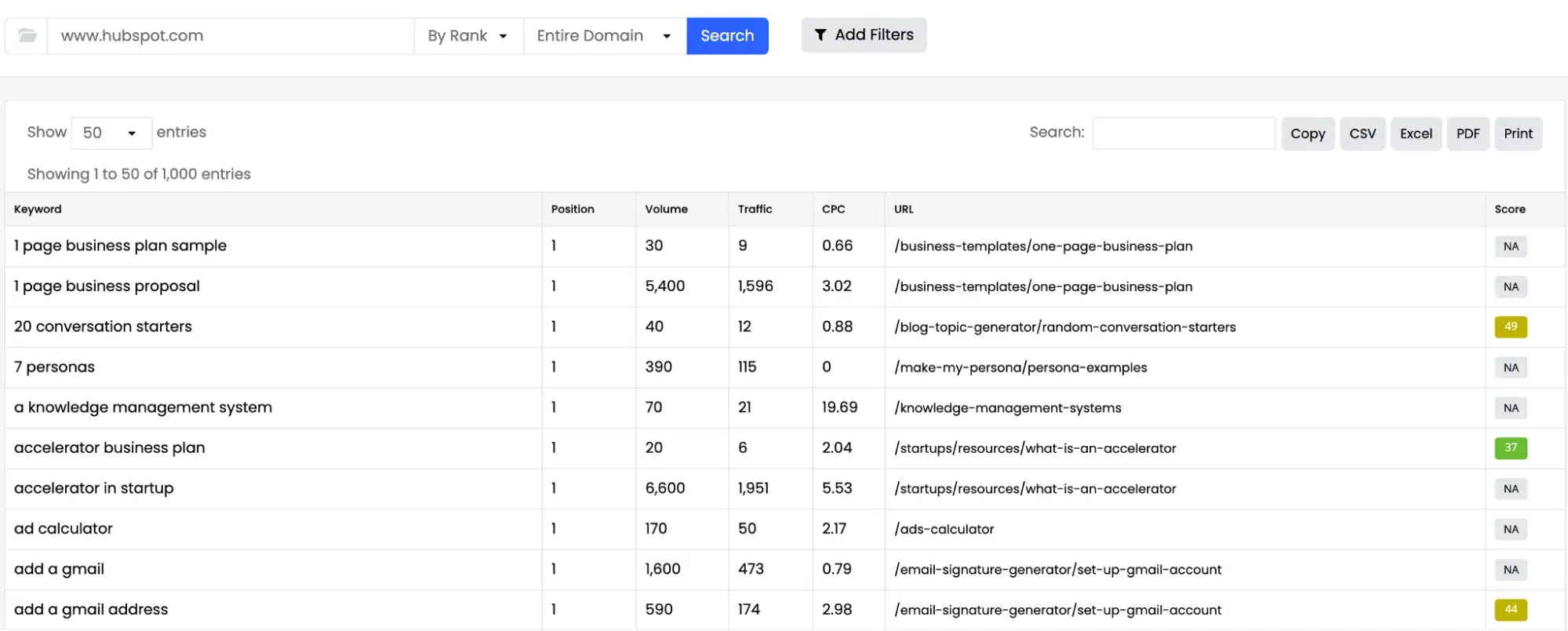Click the www.hubspot.com domain input field
Screen dimensions: 1568x631
click(231, 36)
